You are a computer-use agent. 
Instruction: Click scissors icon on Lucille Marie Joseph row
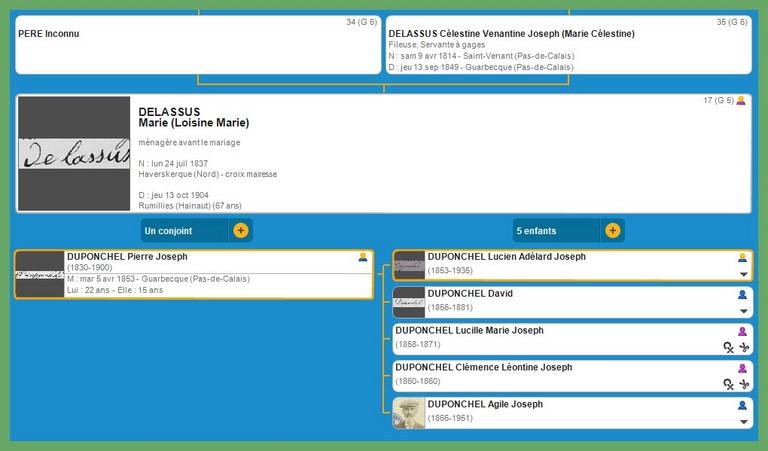744,347
